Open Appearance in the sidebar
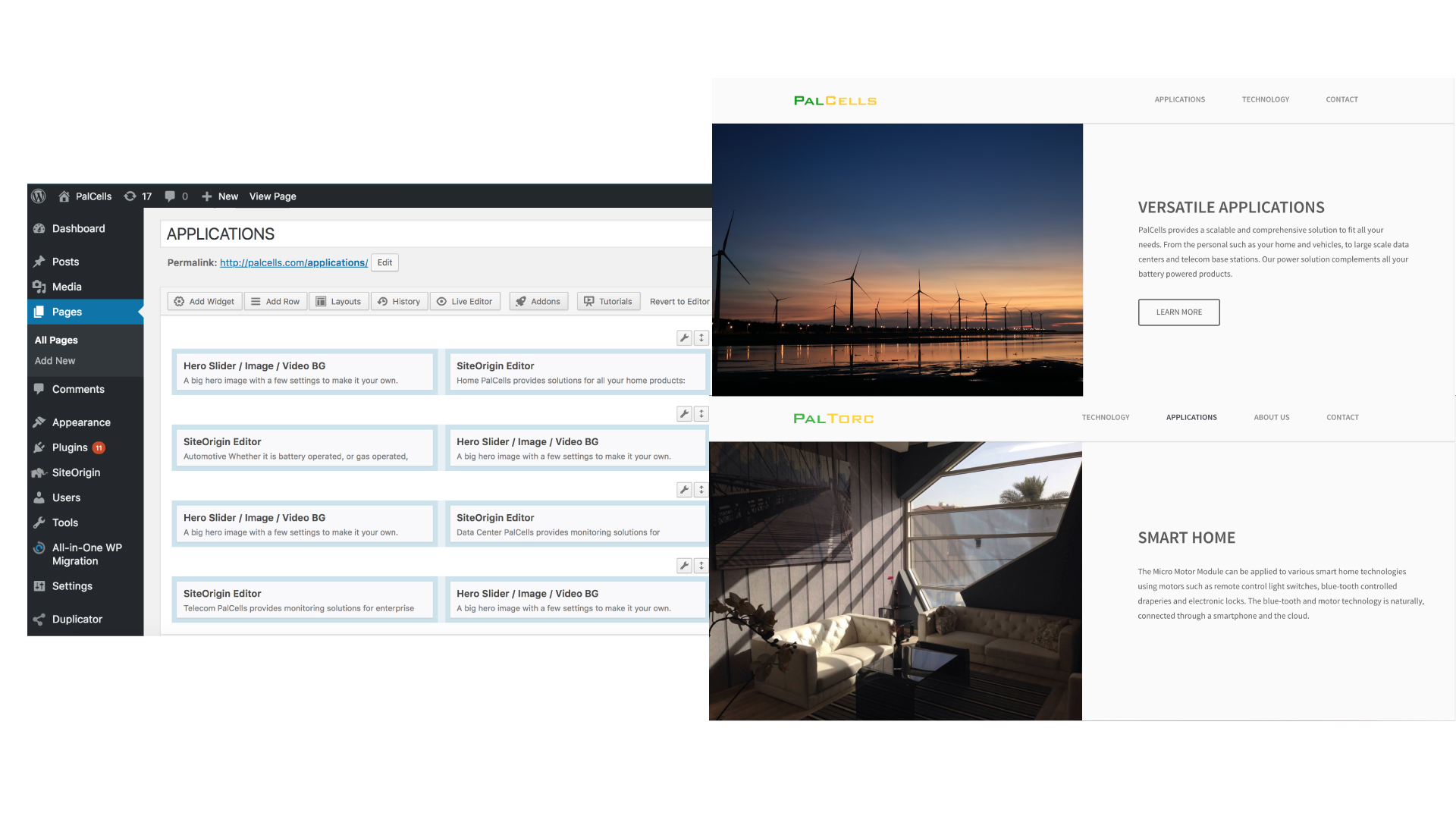 85,422
